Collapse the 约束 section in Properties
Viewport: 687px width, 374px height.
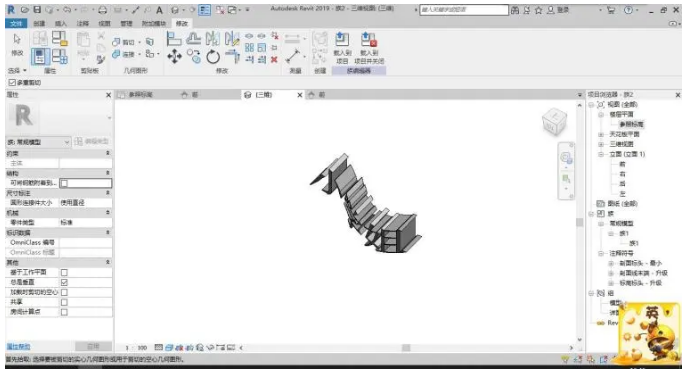108,154
